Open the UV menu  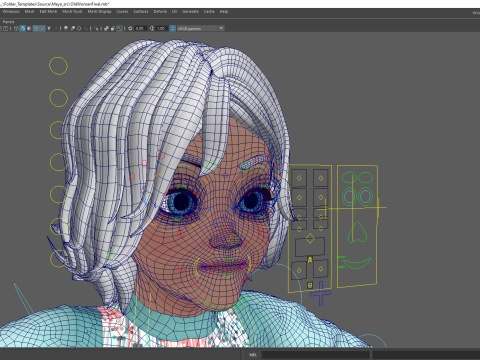tap(174, 11)
